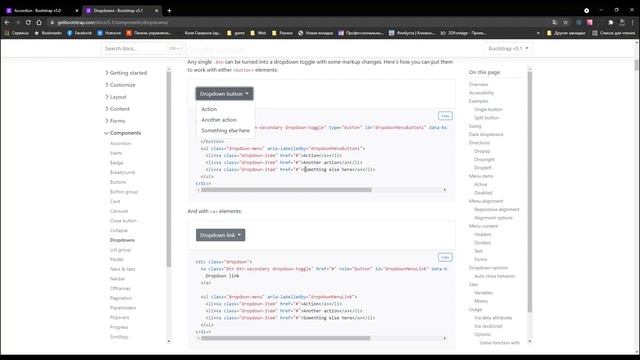Choose Something else here menu item

226,130
